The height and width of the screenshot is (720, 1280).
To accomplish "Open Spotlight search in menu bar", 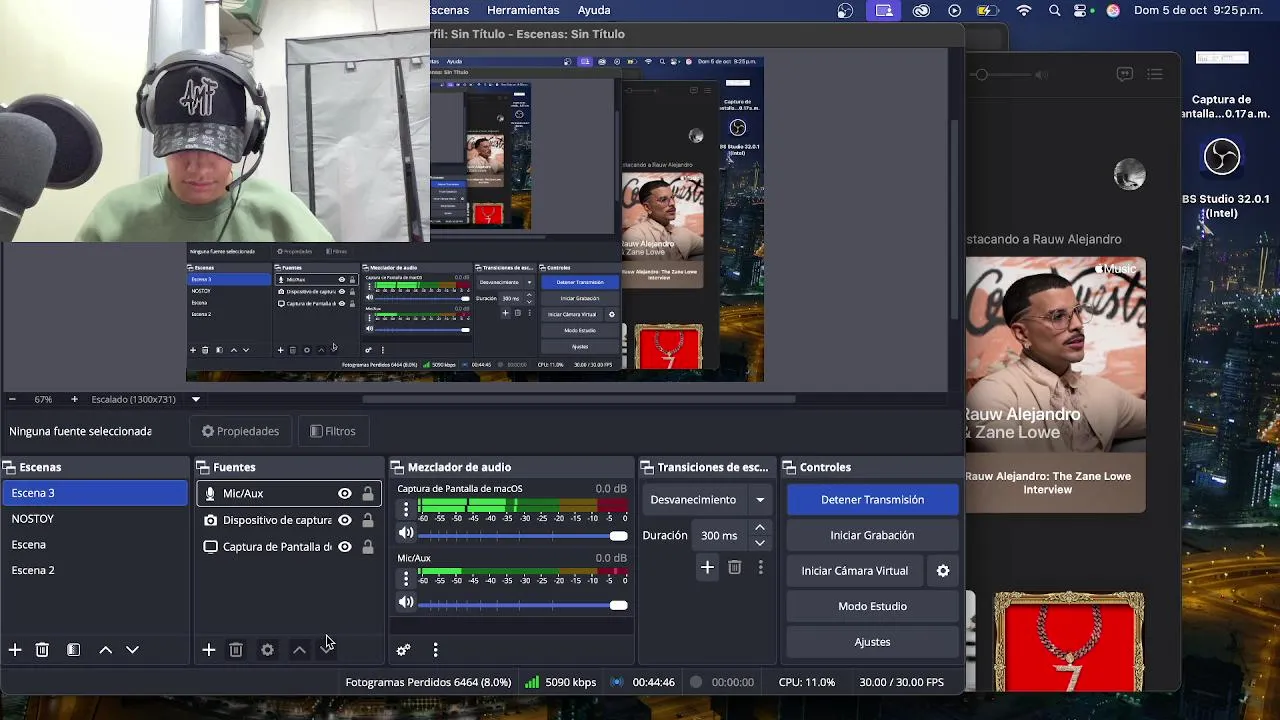I will [1055, 10].
